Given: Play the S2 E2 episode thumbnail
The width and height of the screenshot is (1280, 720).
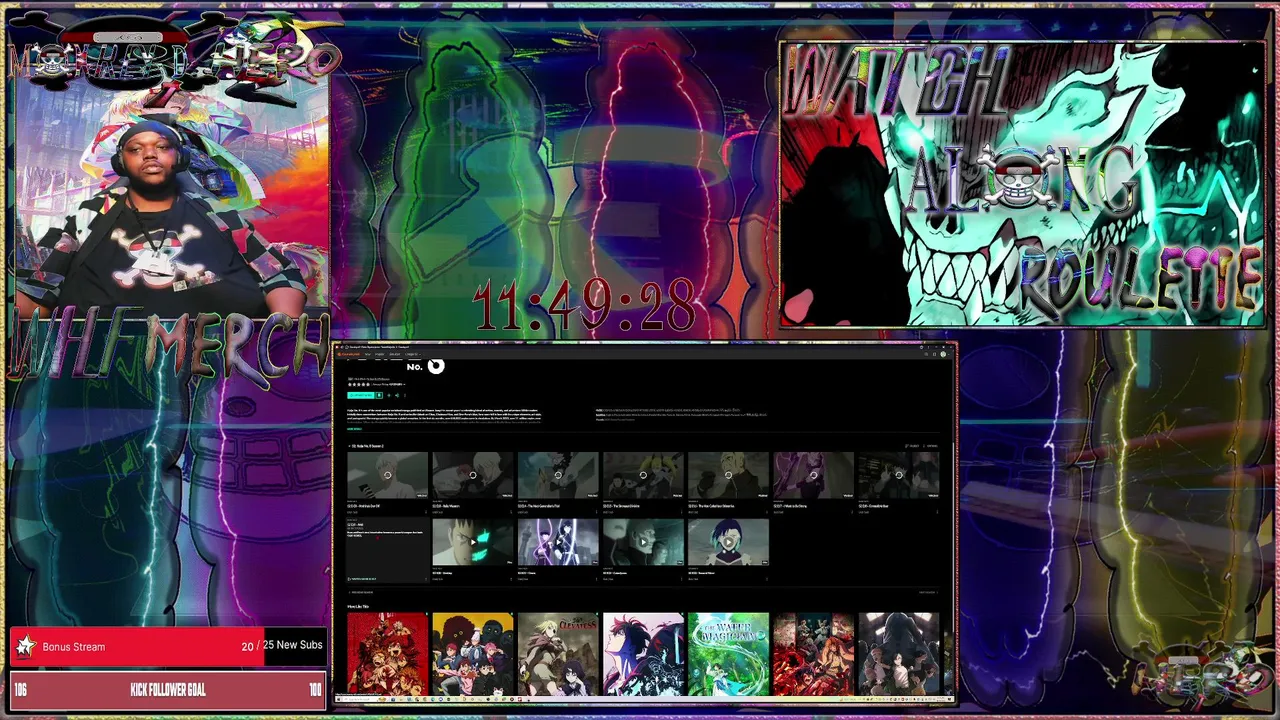Looking at the screenshot, I should (x=473, y=475).
